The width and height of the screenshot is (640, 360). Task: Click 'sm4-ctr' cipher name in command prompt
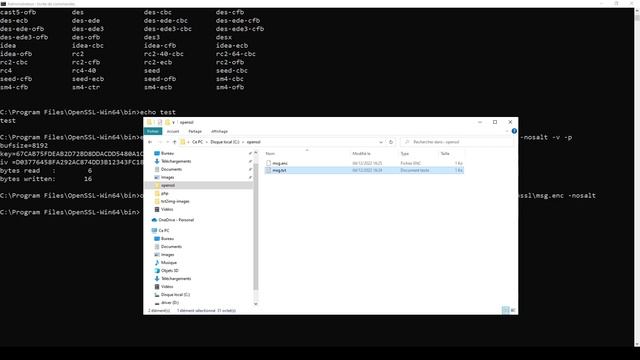click(86, 87)
